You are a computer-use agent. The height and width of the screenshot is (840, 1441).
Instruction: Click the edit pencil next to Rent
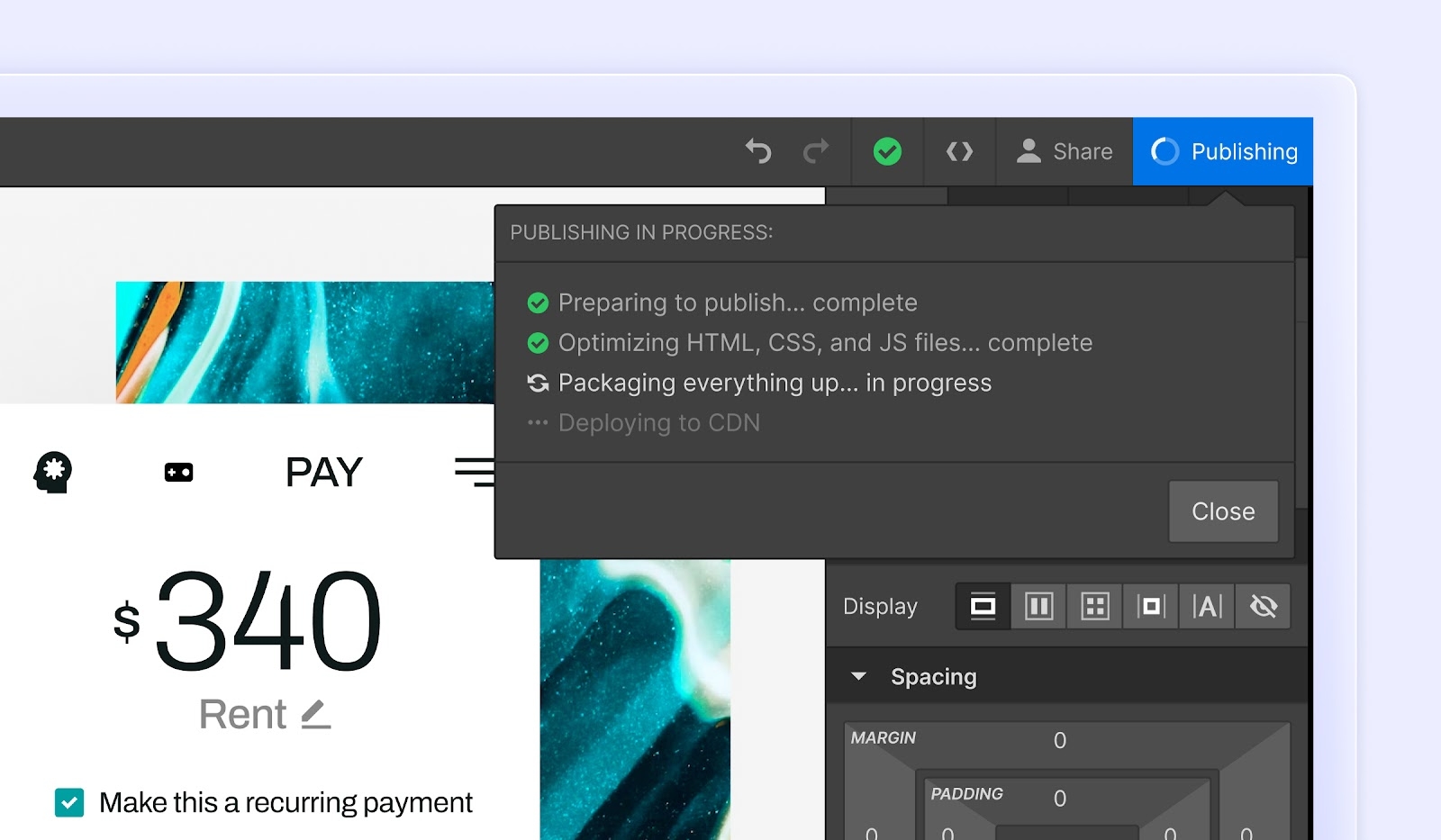coord(315,715)
